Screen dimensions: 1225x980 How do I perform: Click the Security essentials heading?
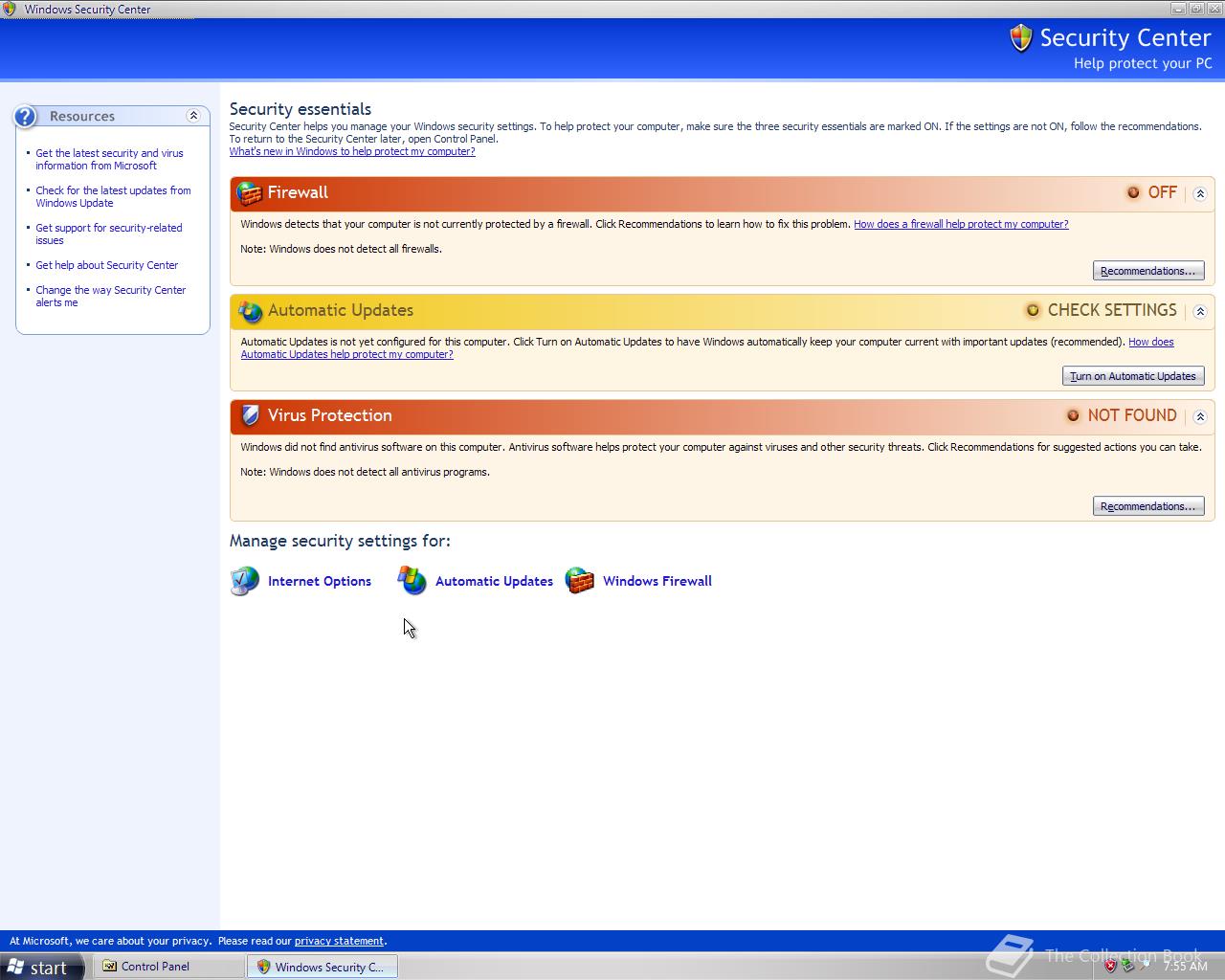pos(301,109)
